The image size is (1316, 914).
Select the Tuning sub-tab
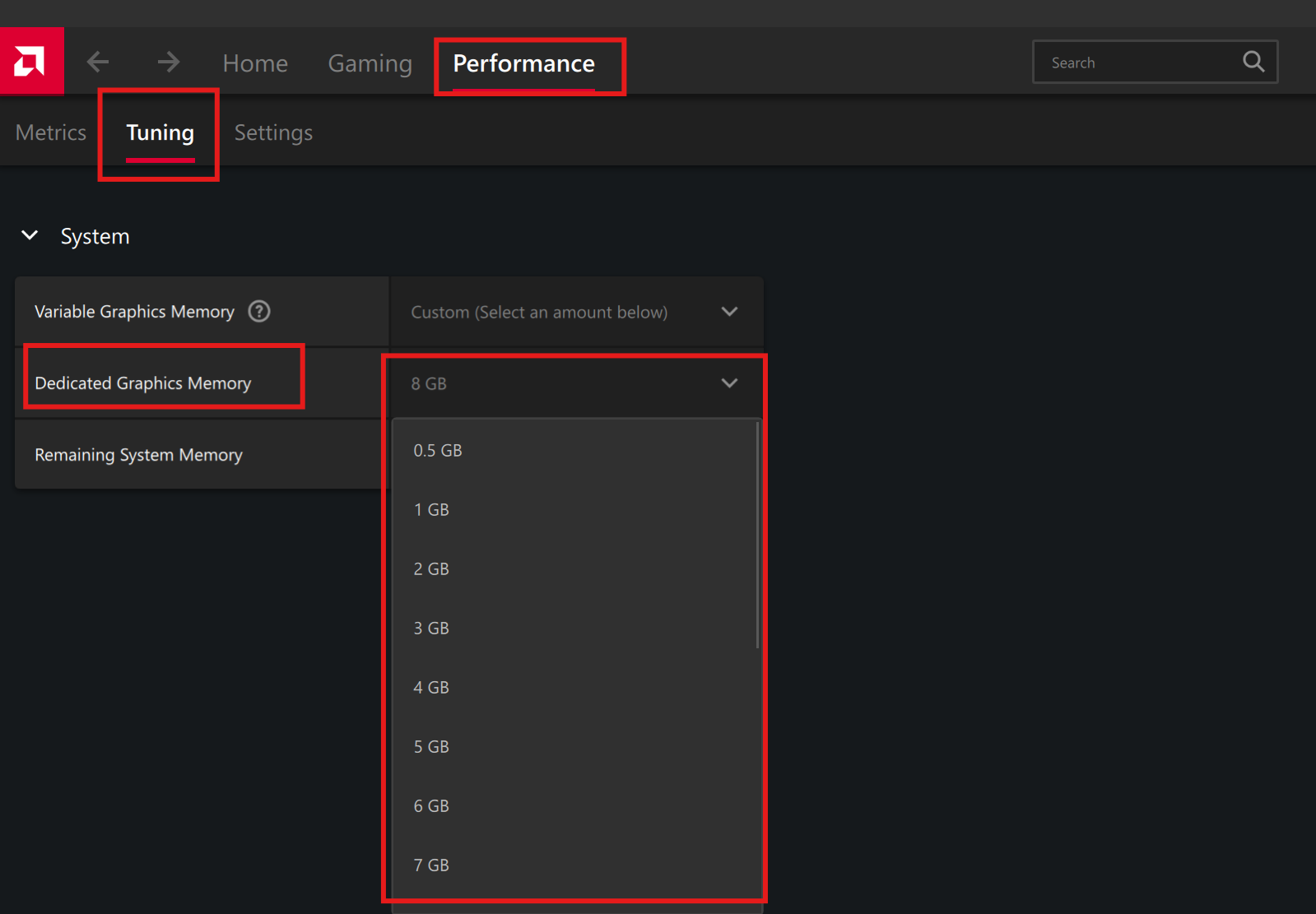coord(160,132)
